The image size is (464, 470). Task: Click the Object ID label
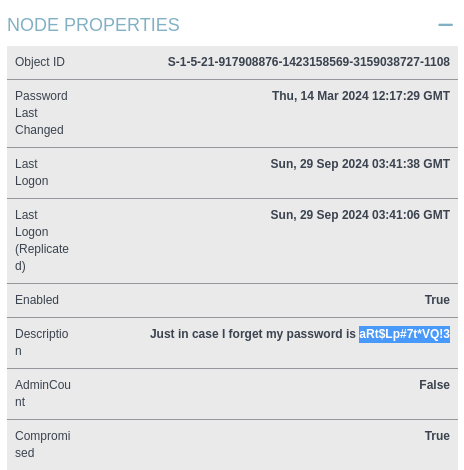(40, 62)
